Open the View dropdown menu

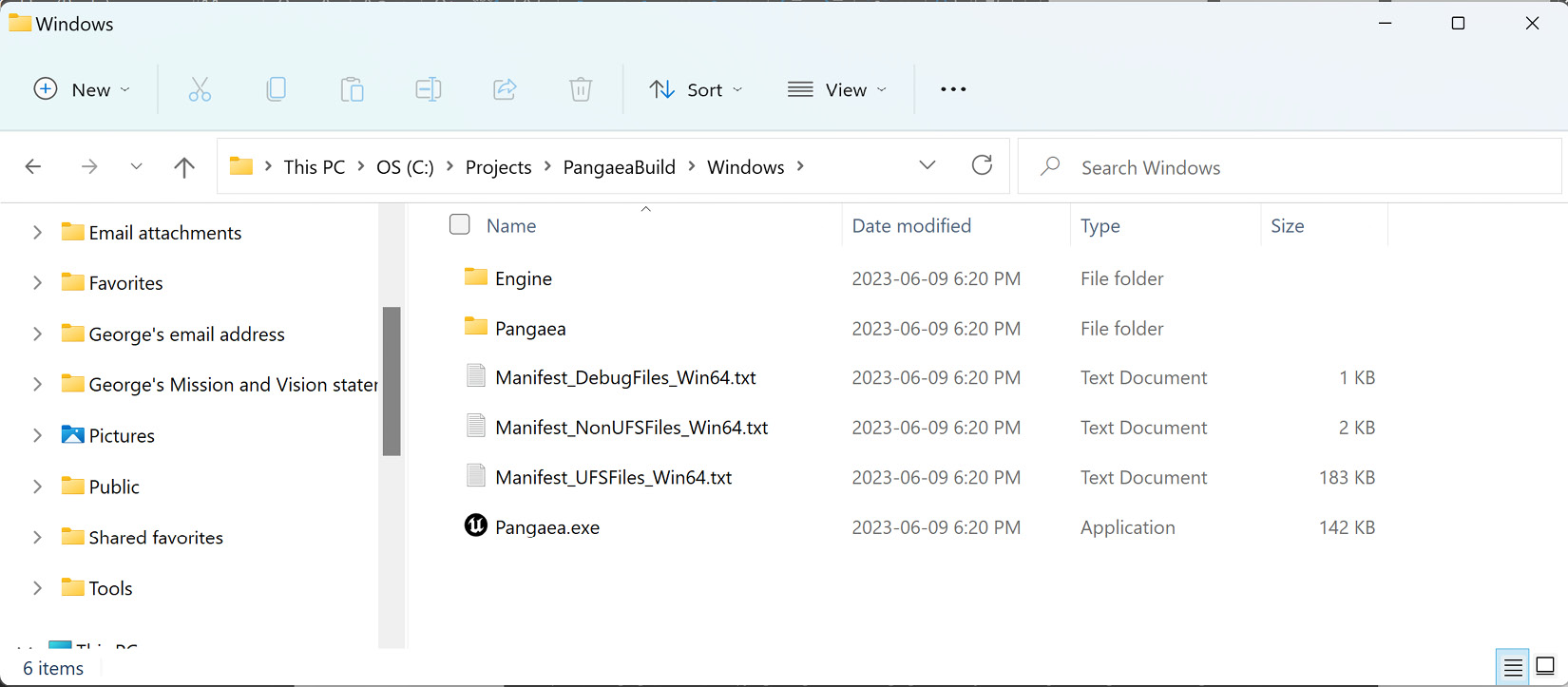[838, 89]
